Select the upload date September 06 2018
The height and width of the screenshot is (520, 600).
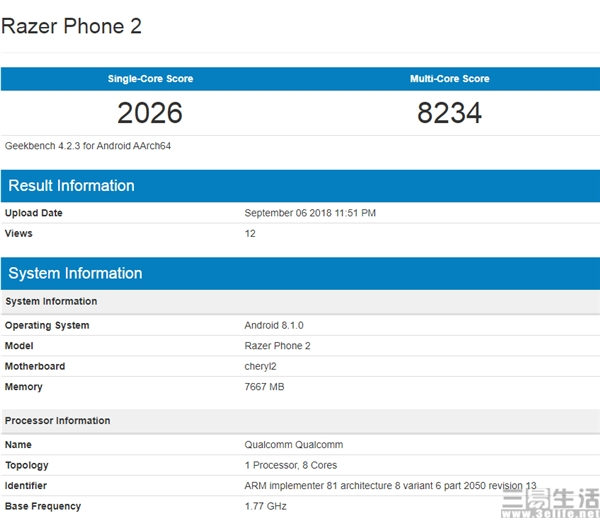[x=310, y=213]
